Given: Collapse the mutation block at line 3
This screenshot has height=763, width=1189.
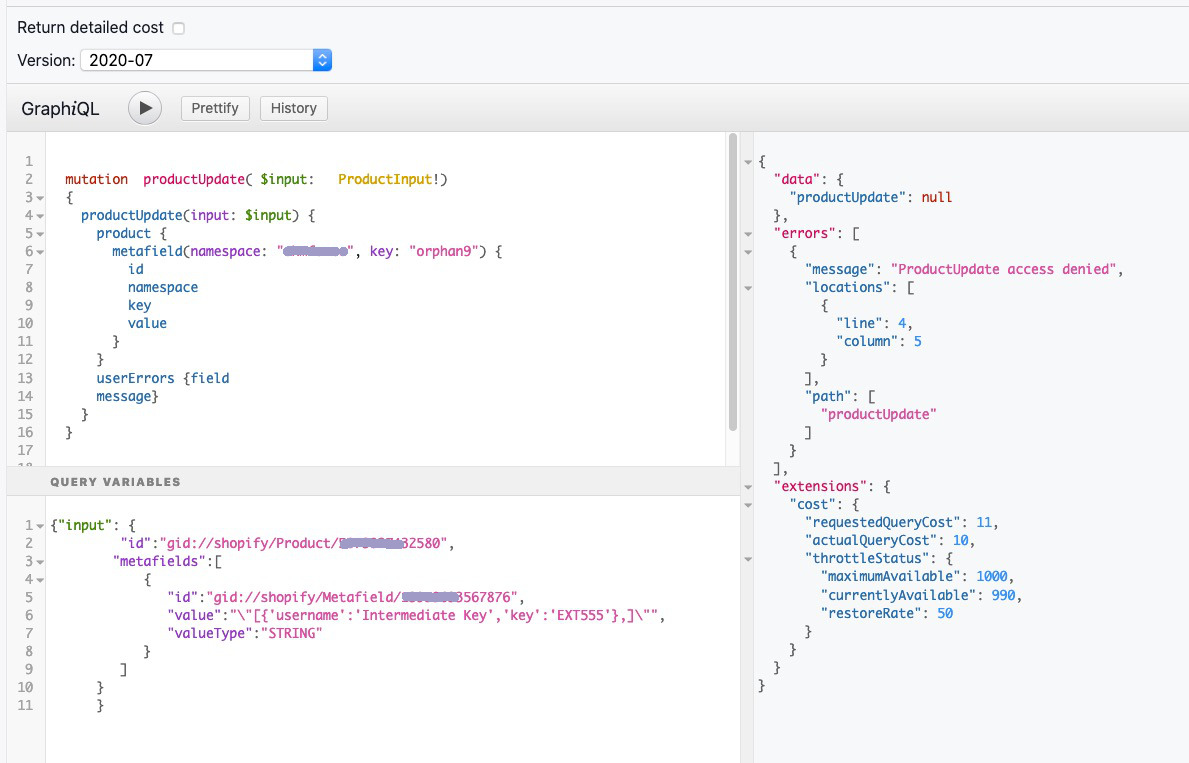Looking at the screenshot, I should coord(40,198).
